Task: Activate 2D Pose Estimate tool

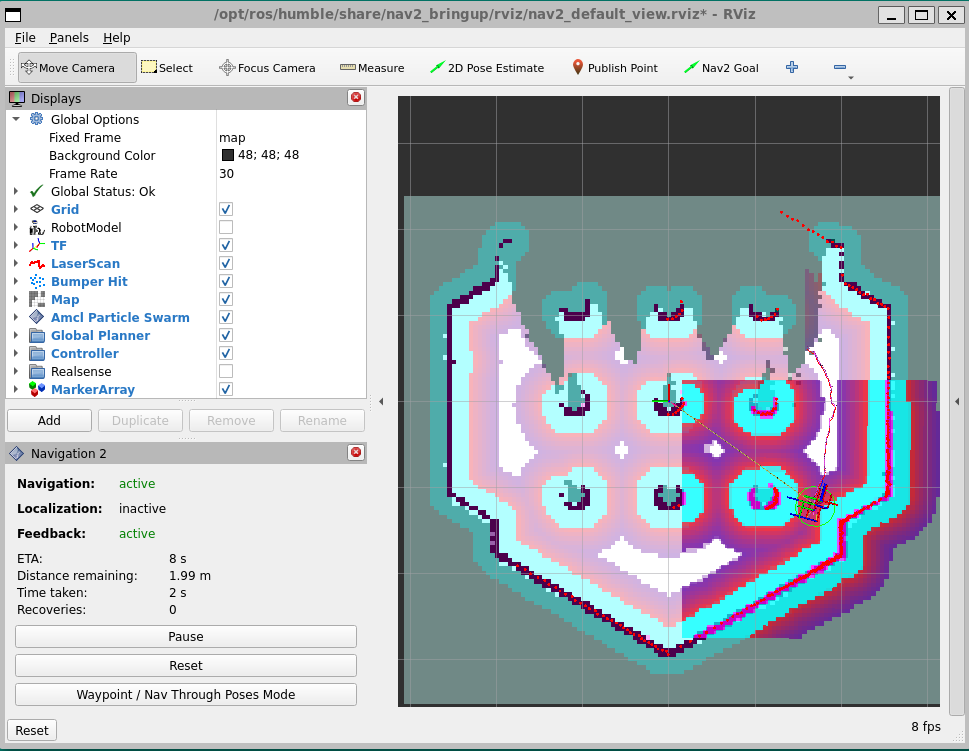Action: tap(486, 68)
